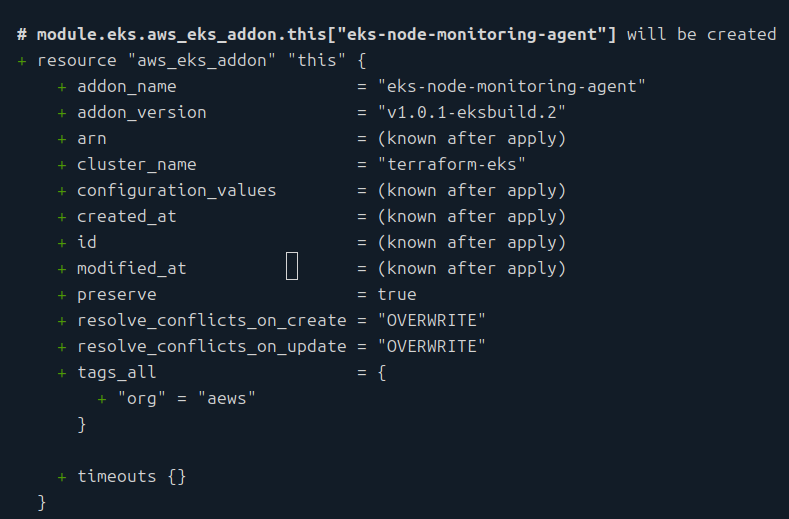Click the "eks-node-monitoring-agent" addon_name value

click(x=511, y=86)
